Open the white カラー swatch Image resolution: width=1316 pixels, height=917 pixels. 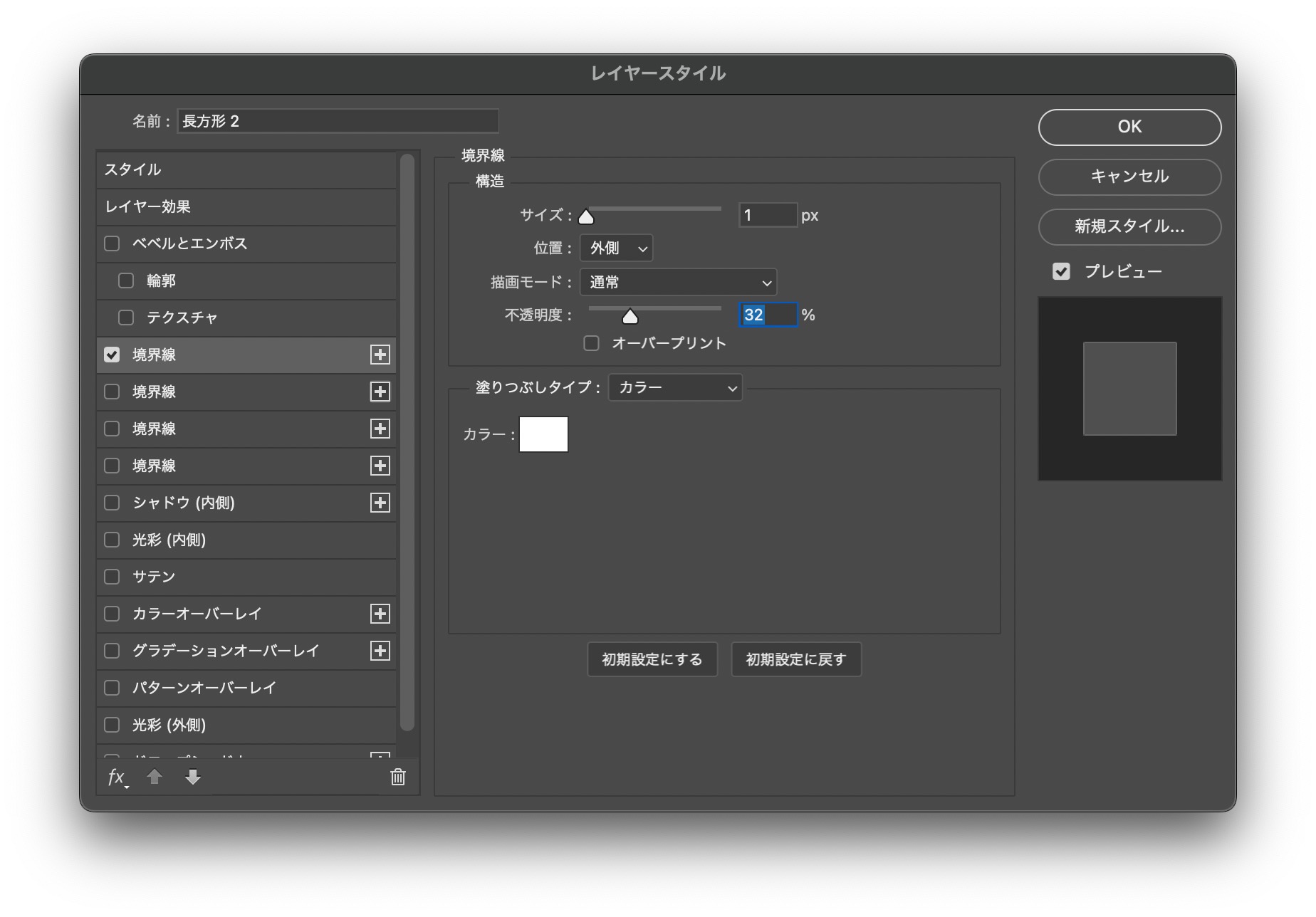(543, 434)
